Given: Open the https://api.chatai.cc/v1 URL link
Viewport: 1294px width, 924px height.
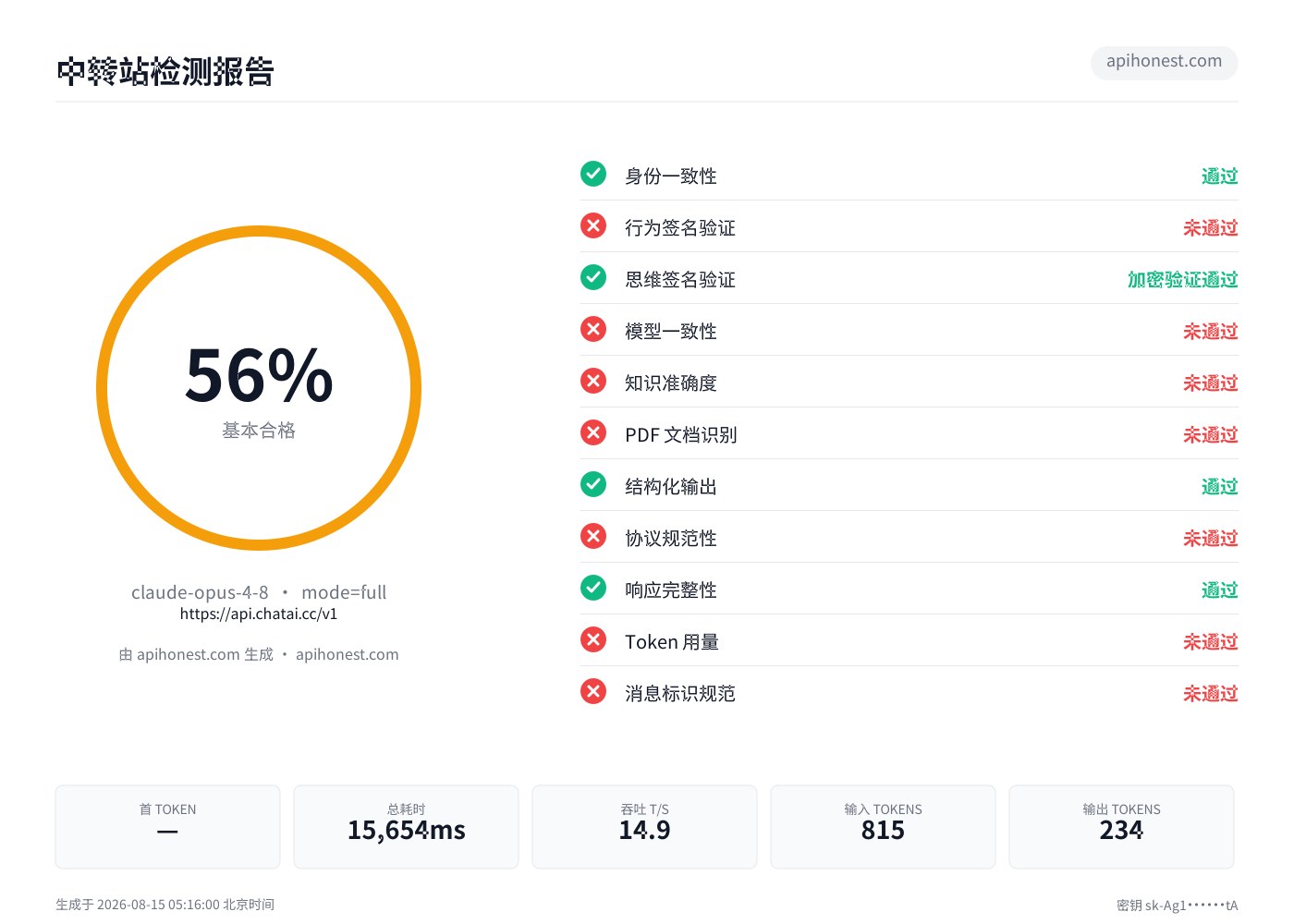Looking at the screenshot, I should (259, 614).
